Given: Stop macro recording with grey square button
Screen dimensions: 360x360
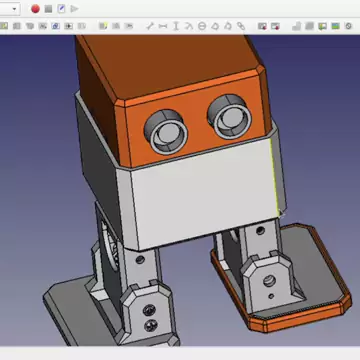Looking at the screenshot, I should pyautogui.click(x=48, y=9).
